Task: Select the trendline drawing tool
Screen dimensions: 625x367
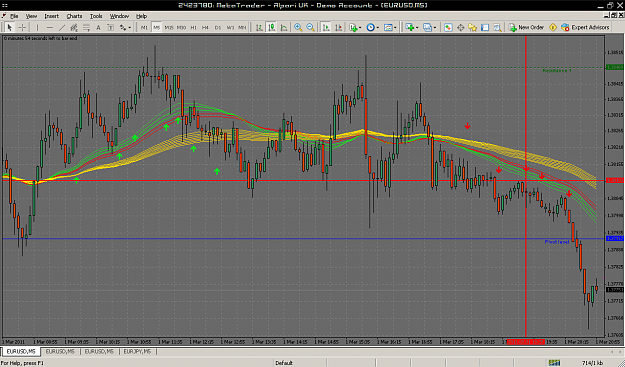Action: tap(62, 27)
